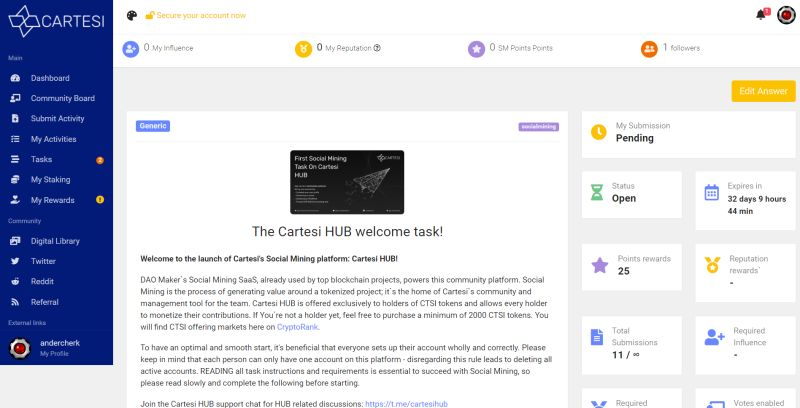Open the t.me/cartesihub support chat link
Viewport: 800px width, 408px height.
pyautogui.click(x=406, y=403)
